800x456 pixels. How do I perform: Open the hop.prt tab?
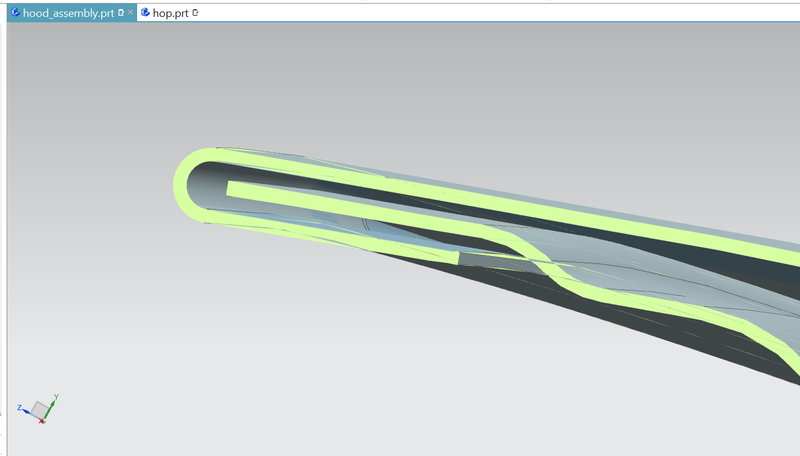pyautogui.click(x=170, y=13)
